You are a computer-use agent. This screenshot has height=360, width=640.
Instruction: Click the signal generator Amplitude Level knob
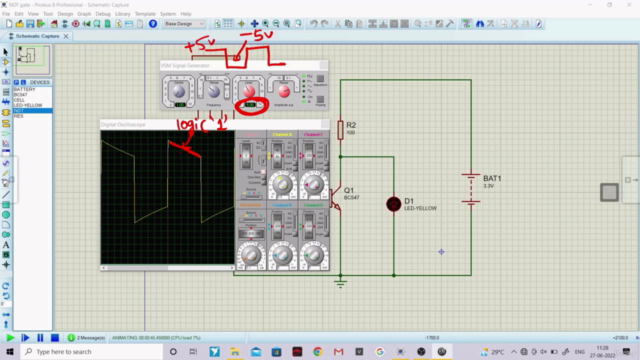click(249, 91)
